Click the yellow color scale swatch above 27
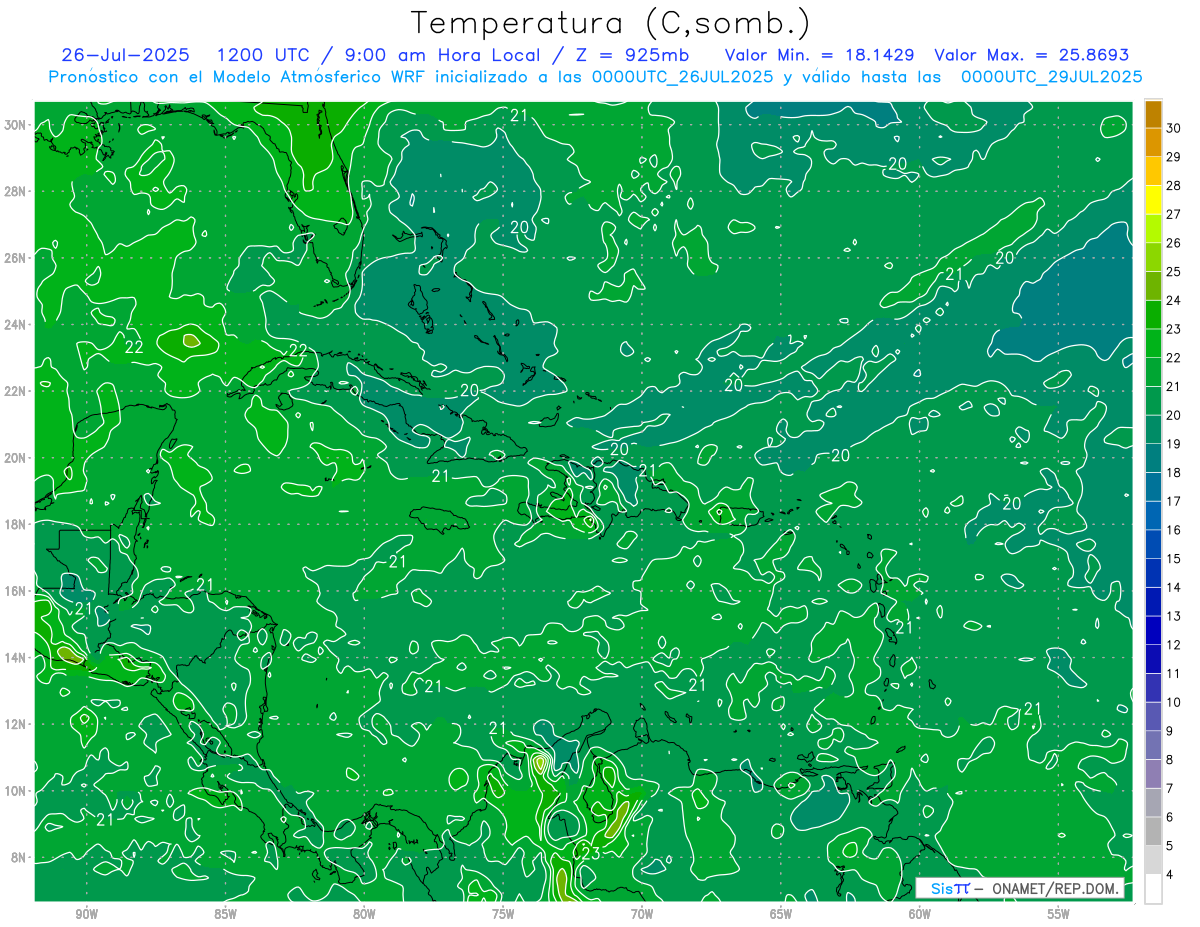This screenshot has width=1200, height=927. point(1153,200)
